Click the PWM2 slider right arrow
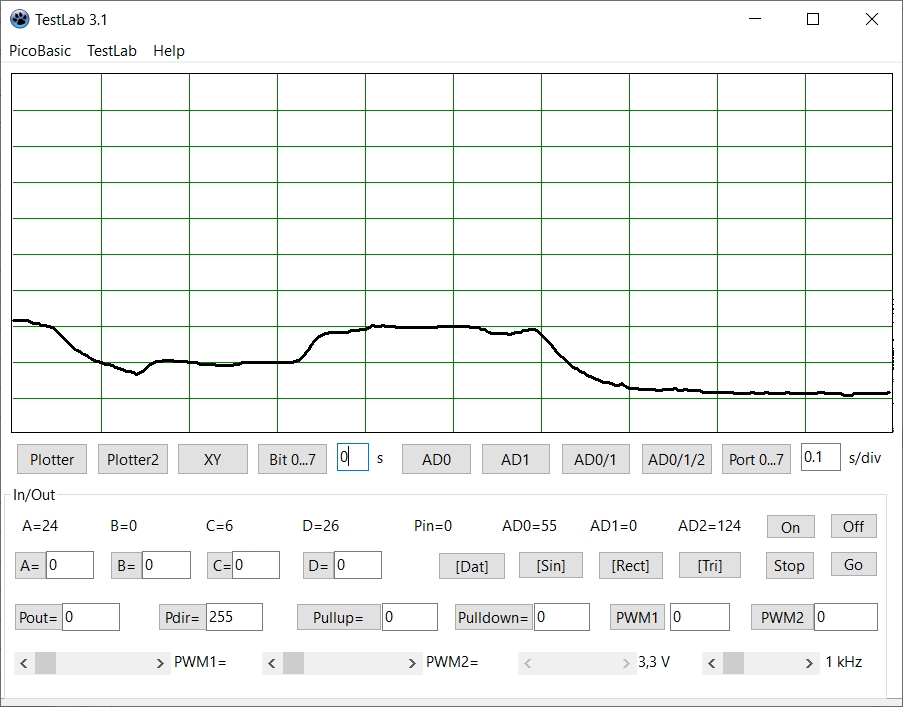This screenshot has height=707, width=903. click(413, 663)
